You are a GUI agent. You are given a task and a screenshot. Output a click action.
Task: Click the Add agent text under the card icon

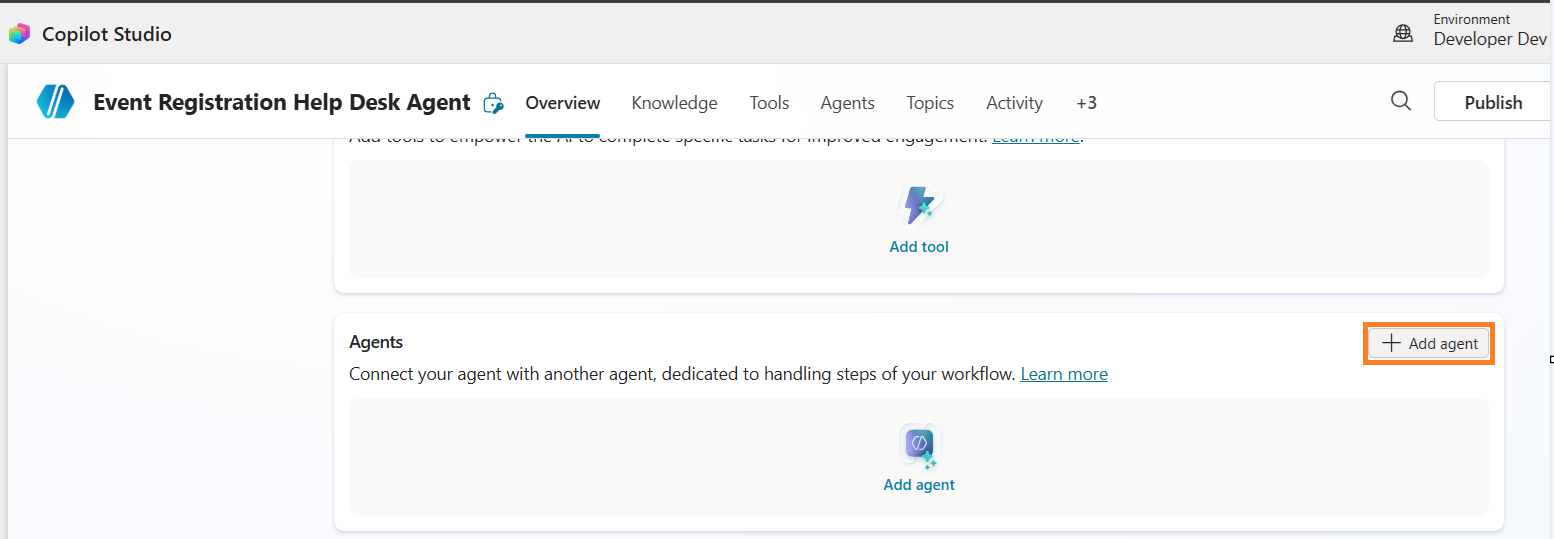[919, 485]
